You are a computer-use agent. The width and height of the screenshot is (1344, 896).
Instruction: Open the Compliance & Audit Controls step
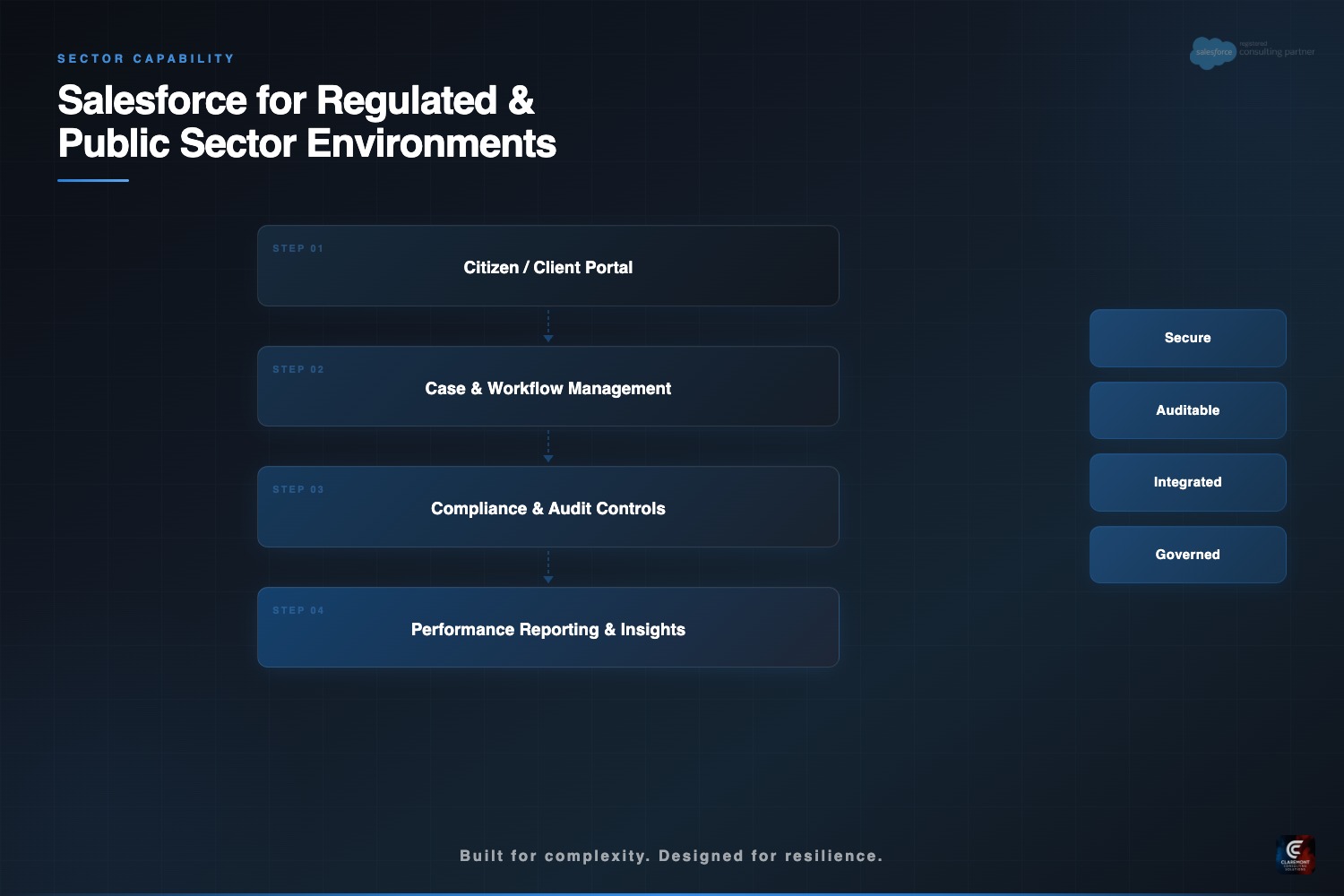547,508
